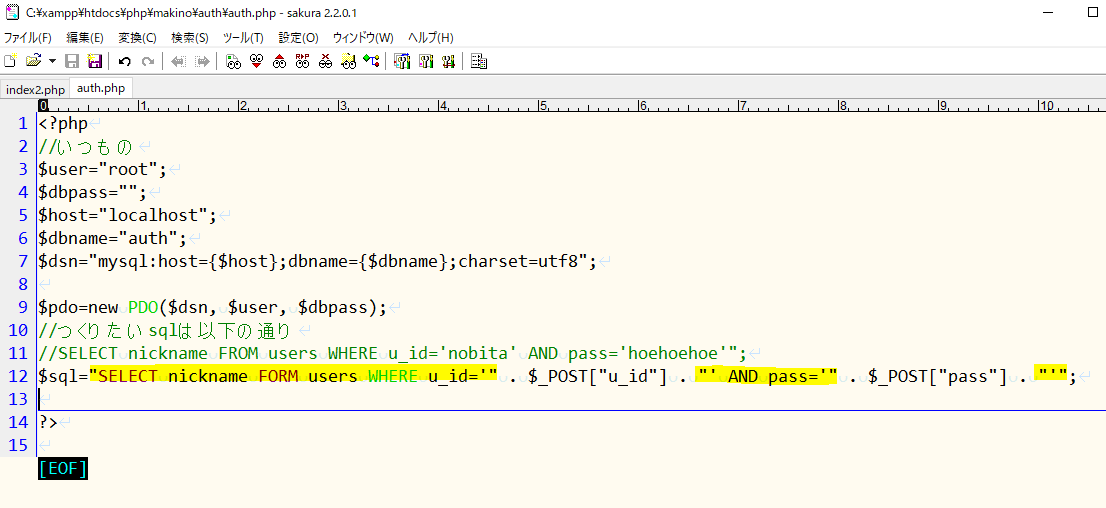Open the 設定(O) menu

(x=298, y=37)
